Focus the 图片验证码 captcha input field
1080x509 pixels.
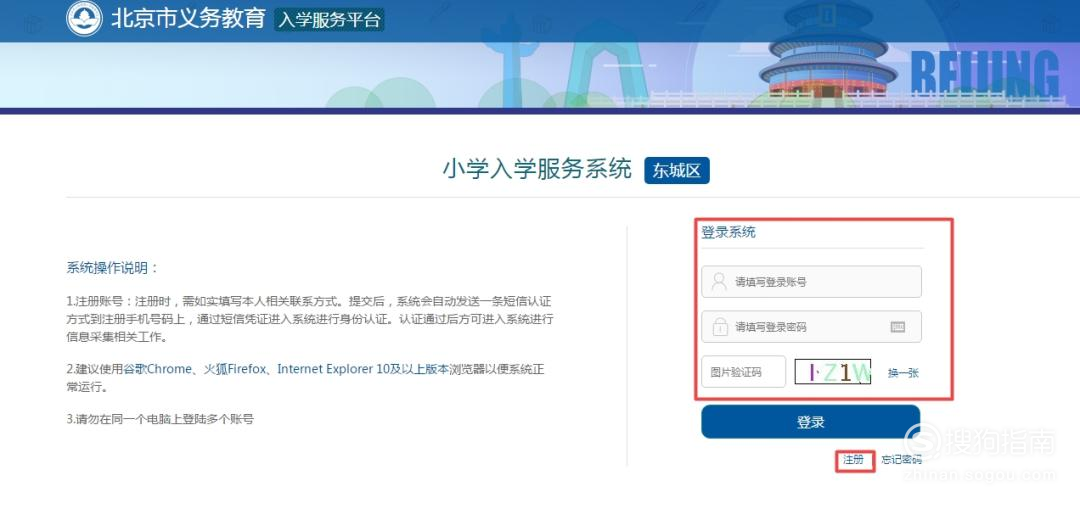click(x=743, y=372)
